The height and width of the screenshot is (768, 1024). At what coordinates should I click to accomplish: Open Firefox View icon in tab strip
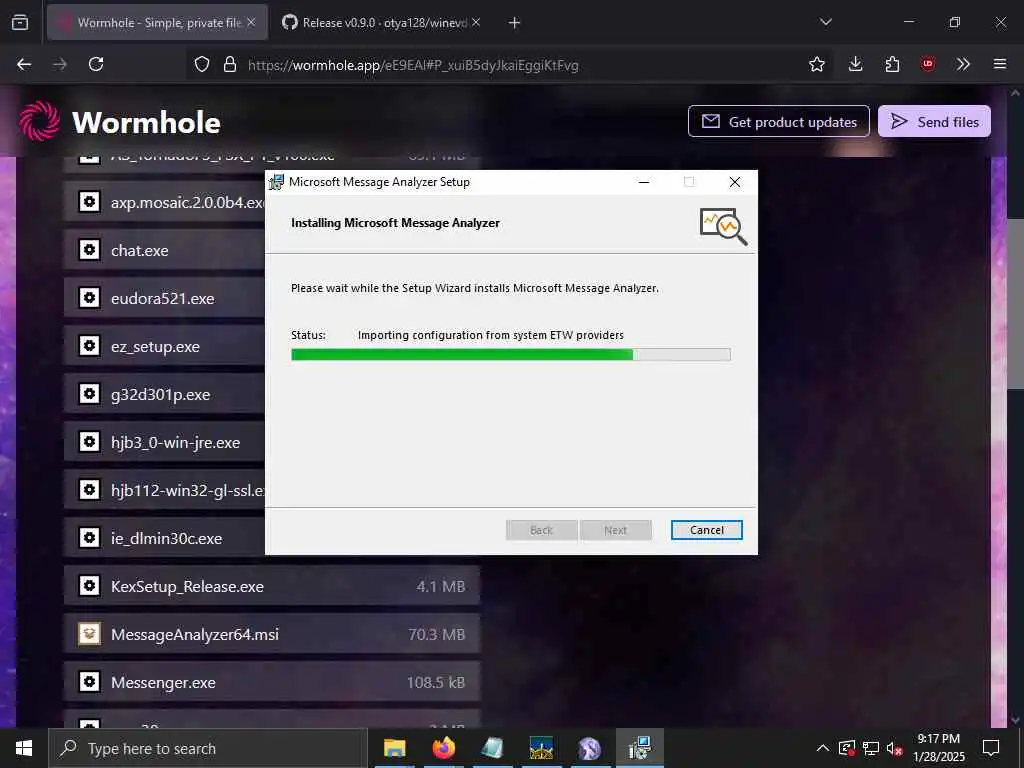tap(20, 22)
